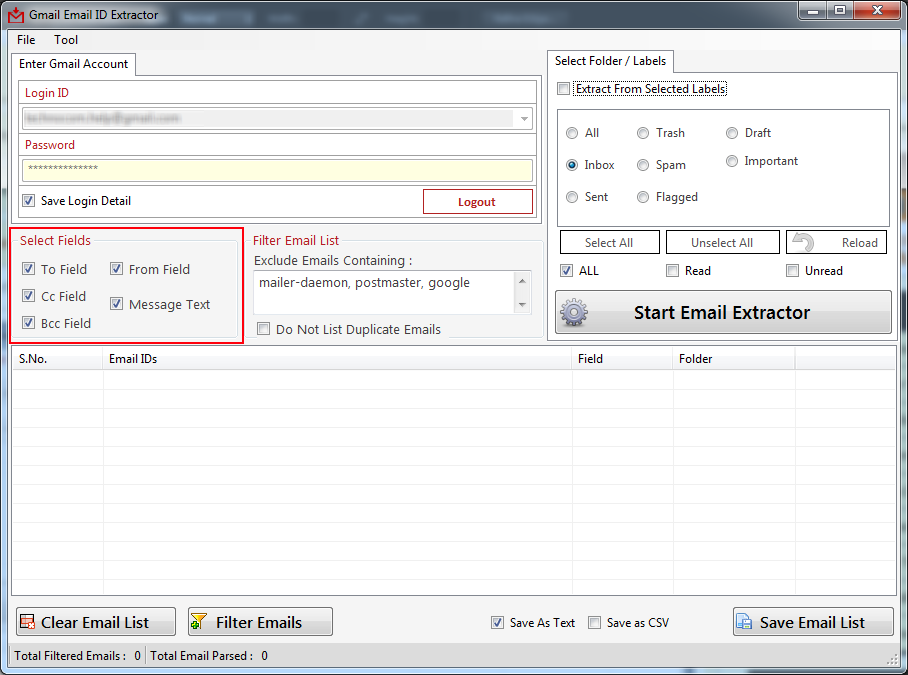
Task: Toggle the From Field checkbox
Action: (x=116, y=269)
